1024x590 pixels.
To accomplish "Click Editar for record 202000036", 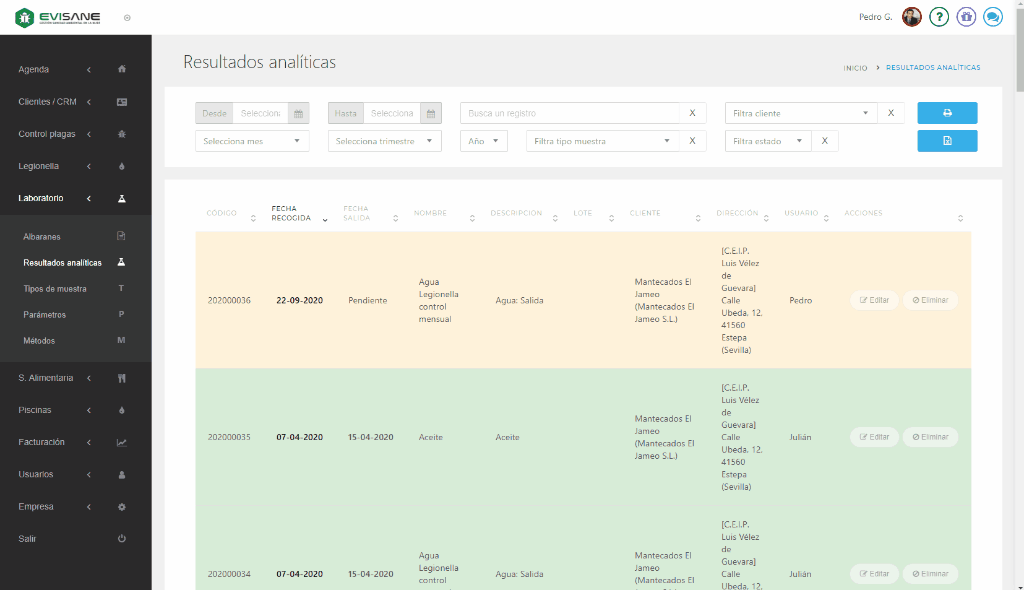I will 873,300.
